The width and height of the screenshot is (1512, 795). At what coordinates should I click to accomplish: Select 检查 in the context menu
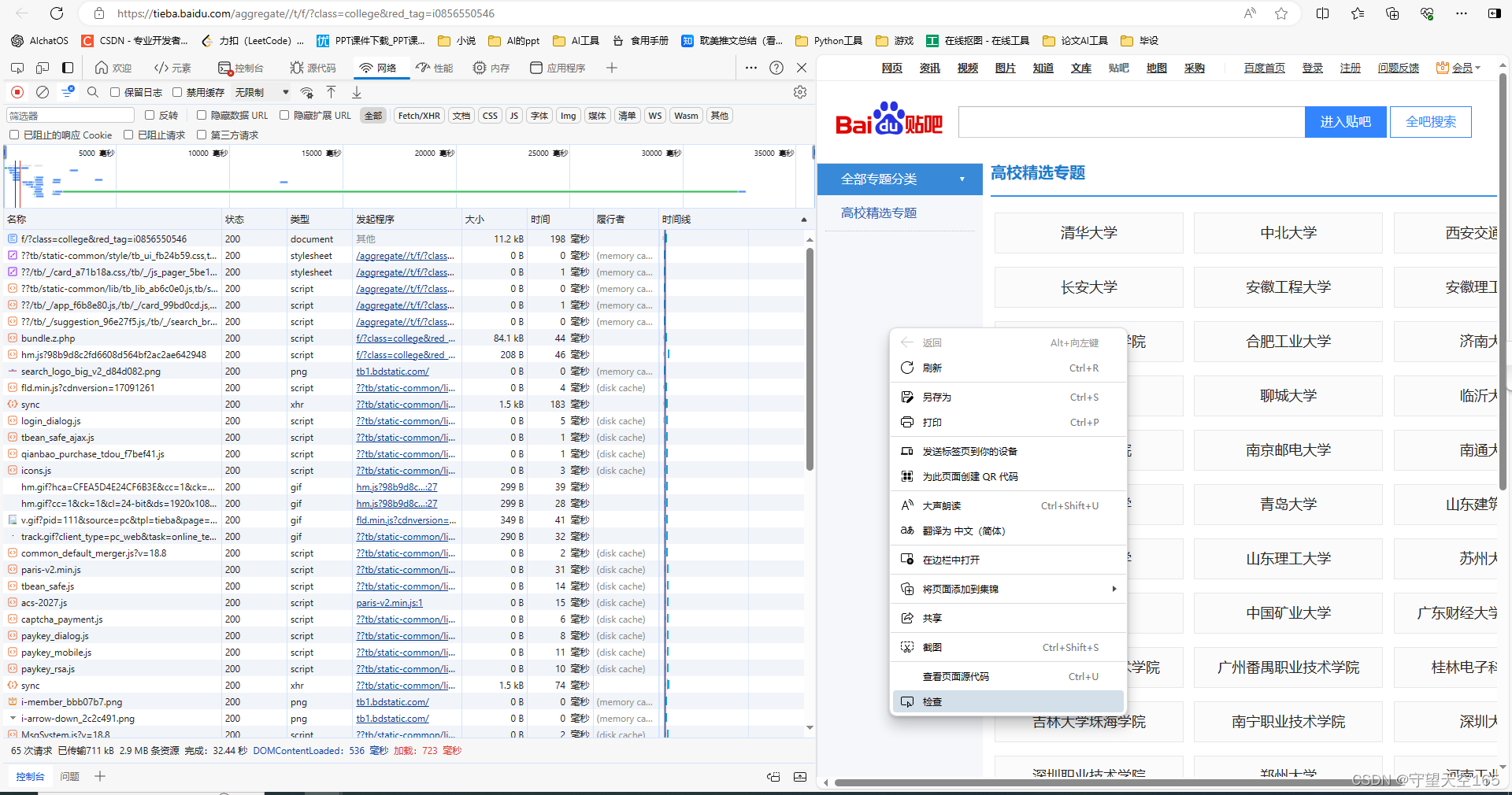(1007, 701)
